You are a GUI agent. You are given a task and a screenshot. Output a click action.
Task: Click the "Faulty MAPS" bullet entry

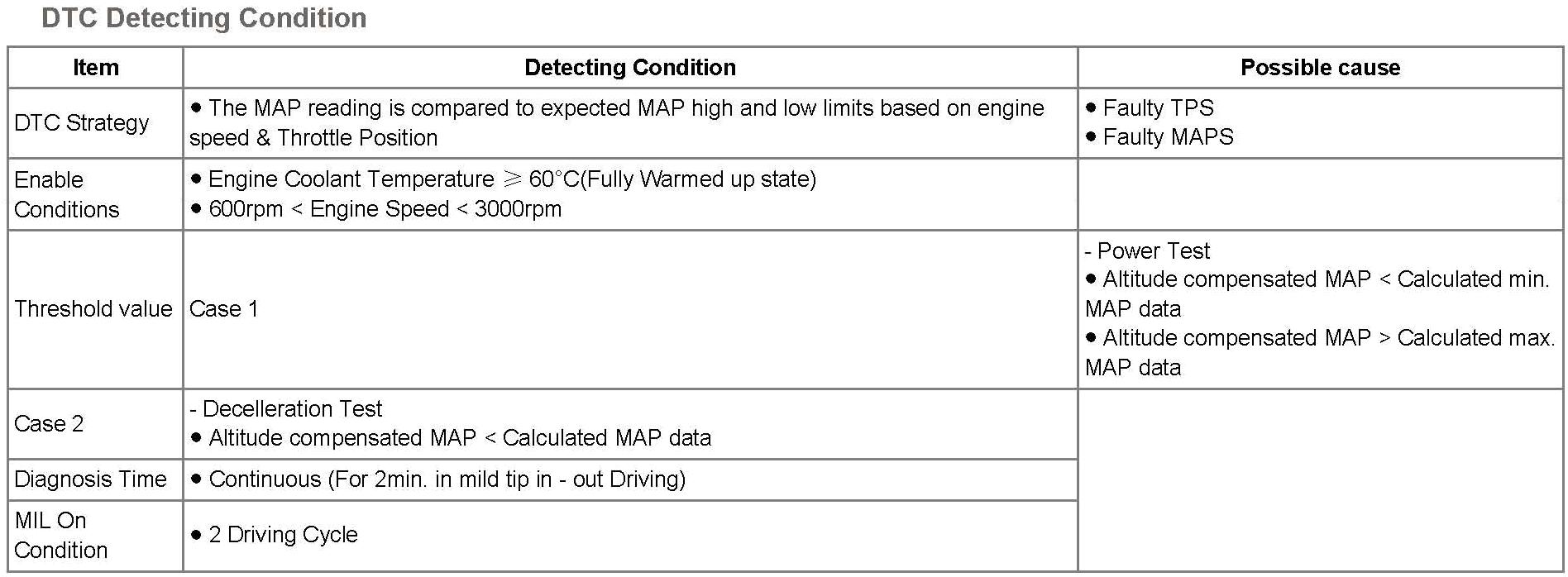coord(1168,137)
